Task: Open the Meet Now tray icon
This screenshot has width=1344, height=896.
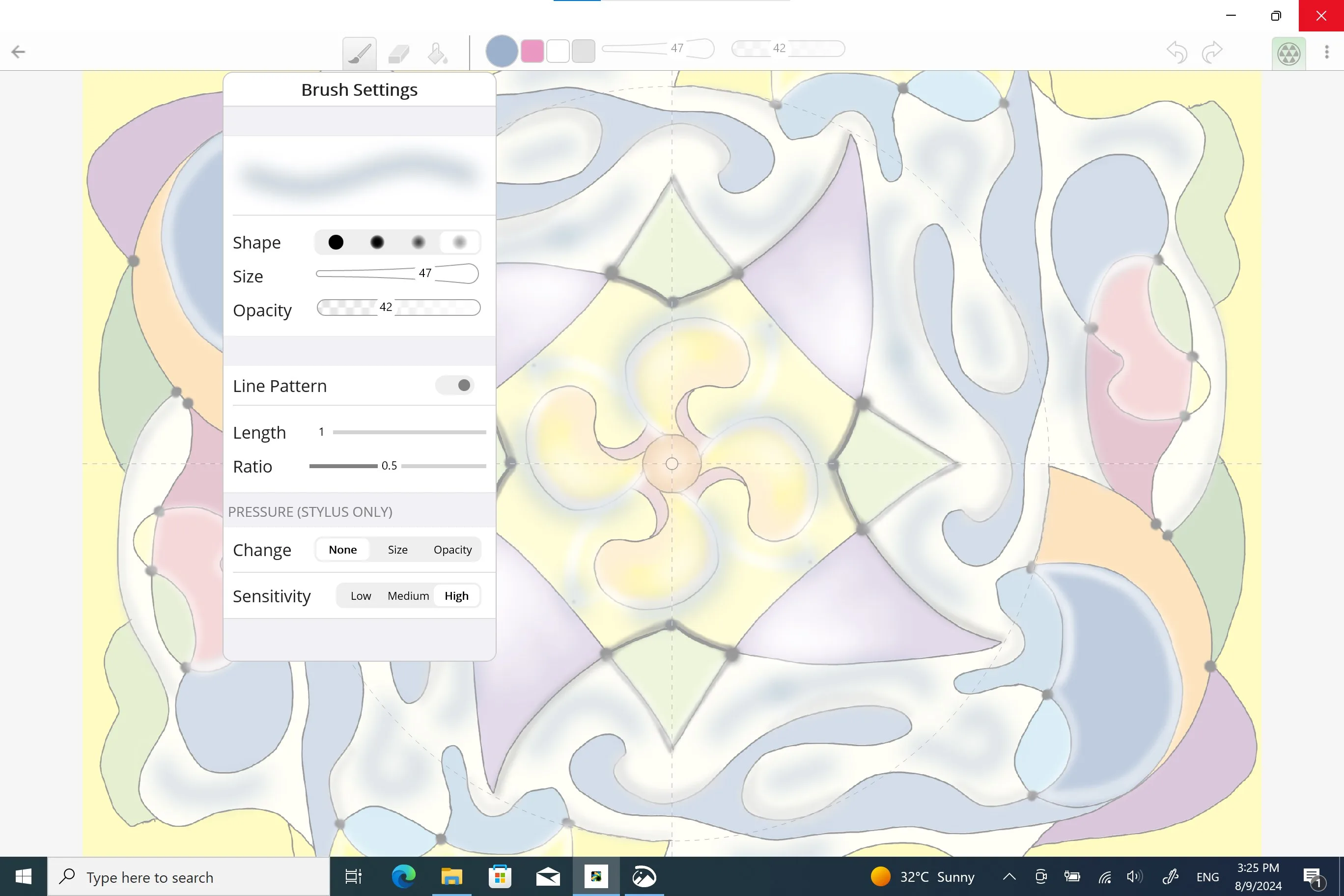Action: tap(1040, 876)
